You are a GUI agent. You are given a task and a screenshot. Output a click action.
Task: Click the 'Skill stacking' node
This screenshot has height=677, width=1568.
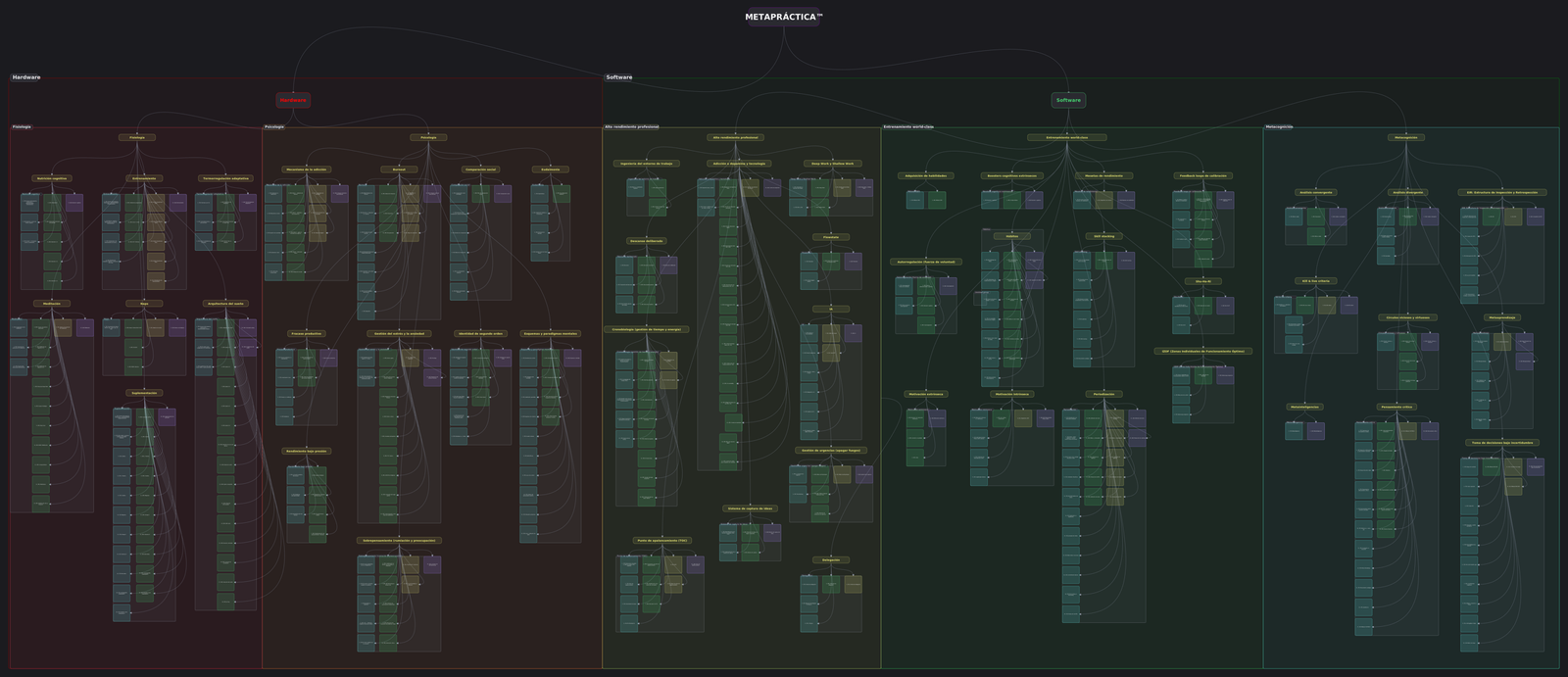pos(1104,236)
